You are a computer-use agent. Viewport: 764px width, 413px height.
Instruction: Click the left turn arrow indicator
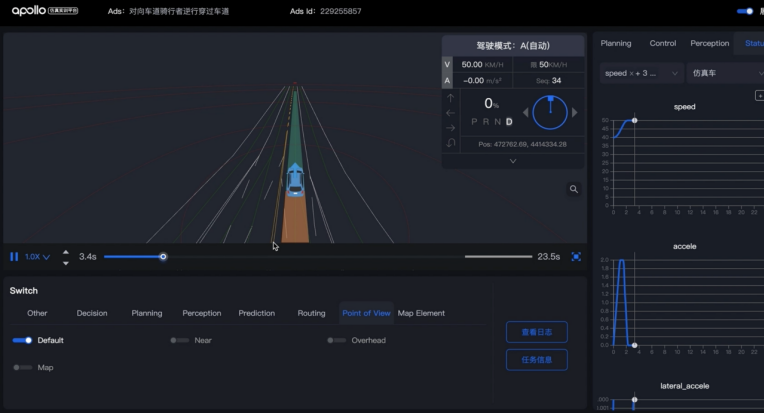tap(450, 113)
